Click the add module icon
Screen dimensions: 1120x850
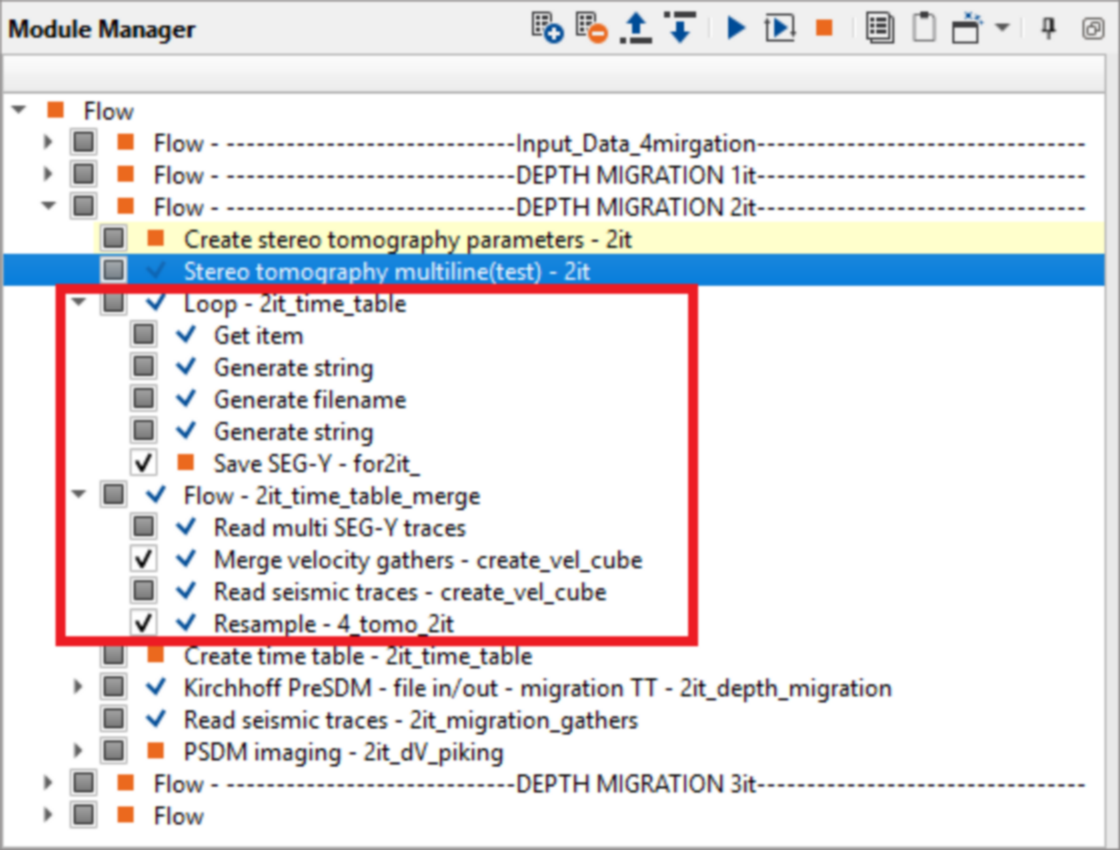(547, 28)
